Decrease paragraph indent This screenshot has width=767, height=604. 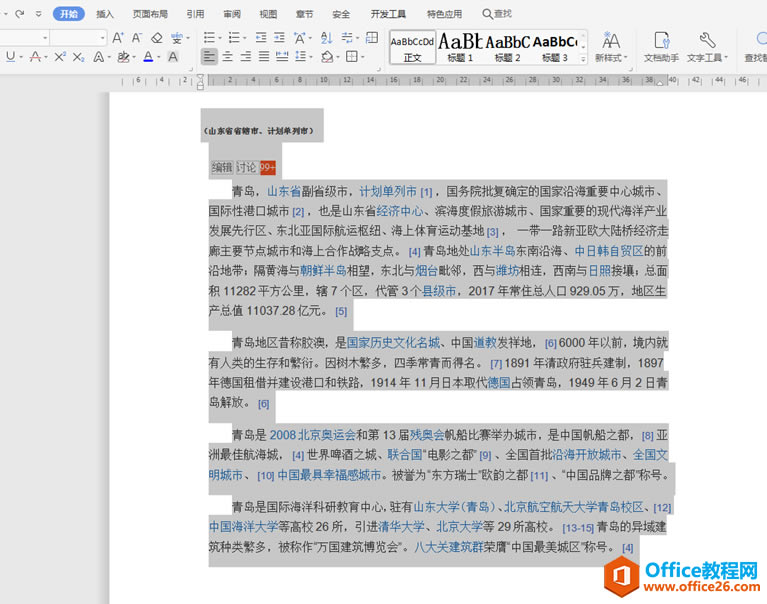click(x=261, y=38)
